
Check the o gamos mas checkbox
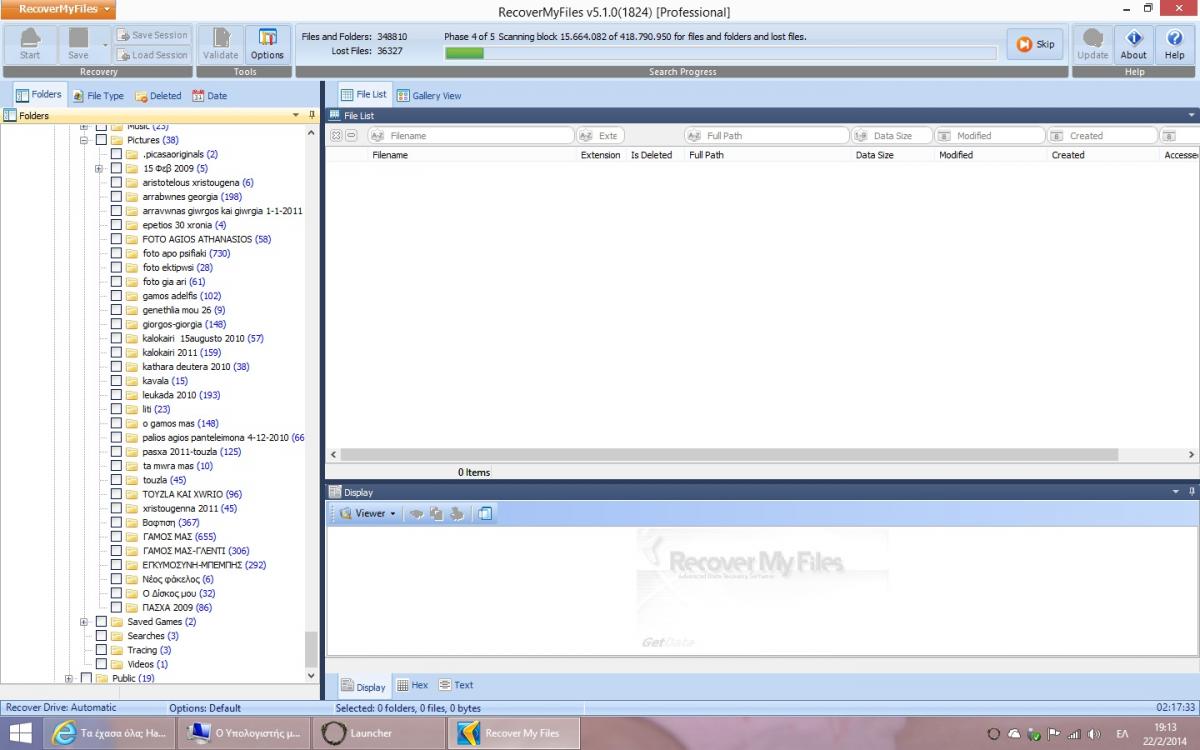pos(117,424)
